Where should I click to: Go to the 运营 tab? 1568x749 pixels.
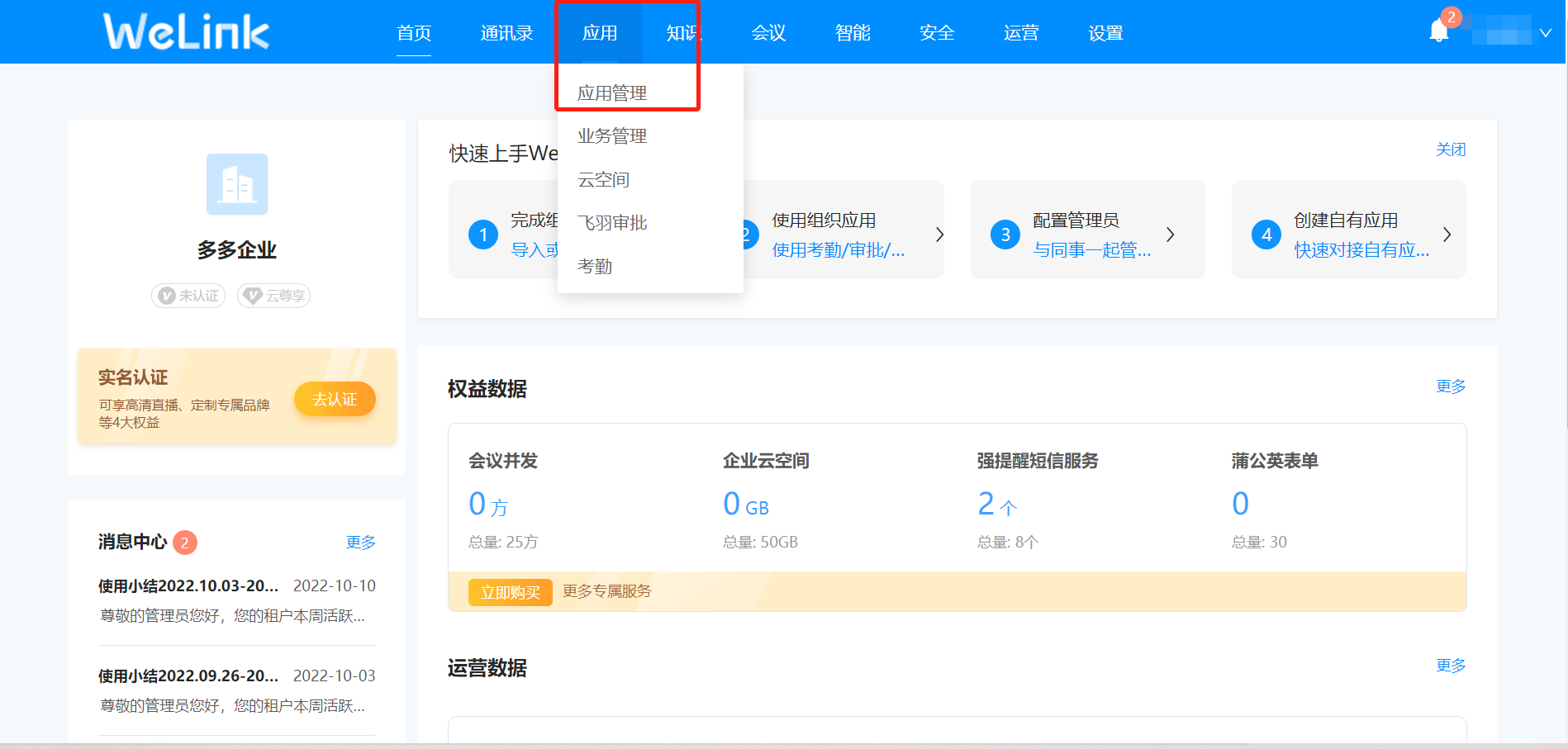tap(1021, 33)
